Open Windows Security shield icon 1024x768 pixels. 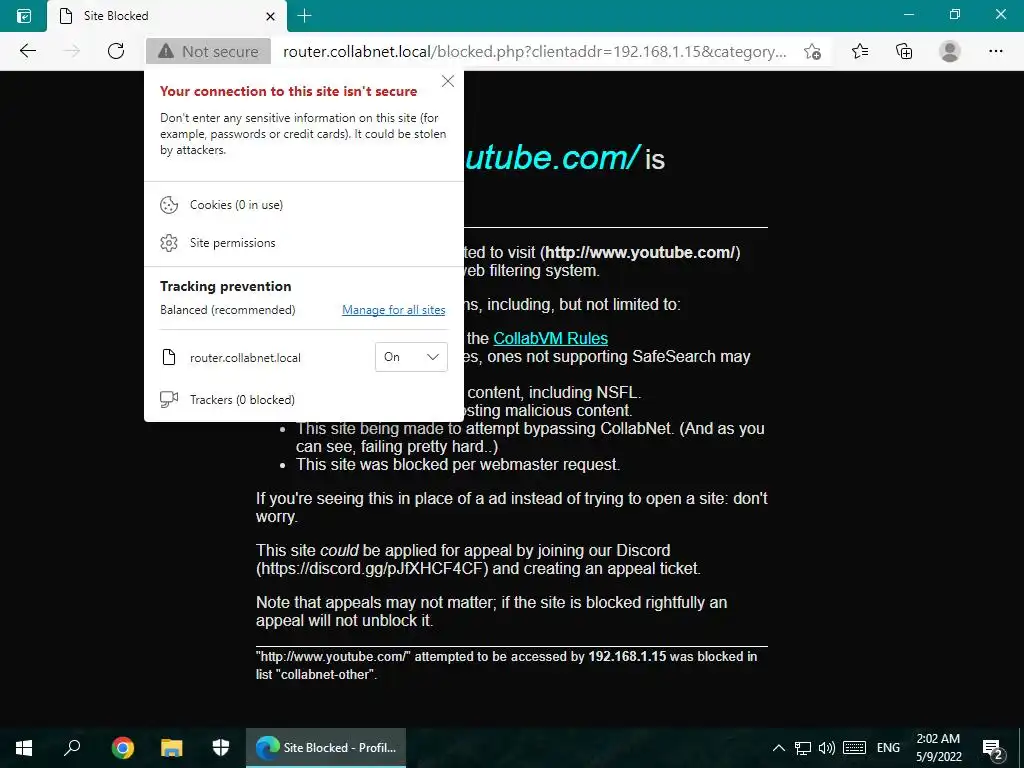pos(221,748)
